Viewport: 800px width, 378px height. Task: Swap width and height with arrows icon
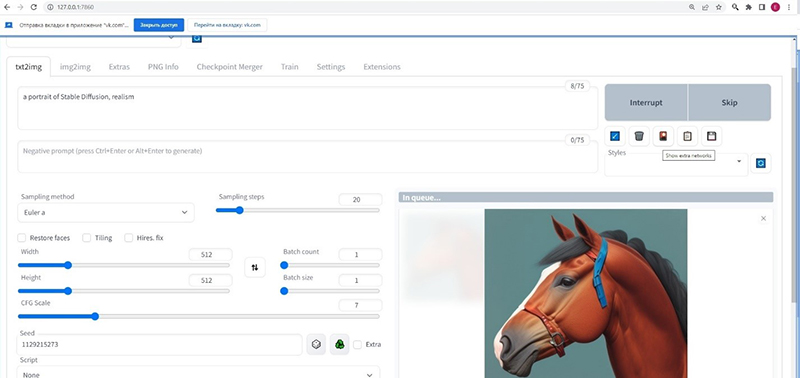[255, 267]
